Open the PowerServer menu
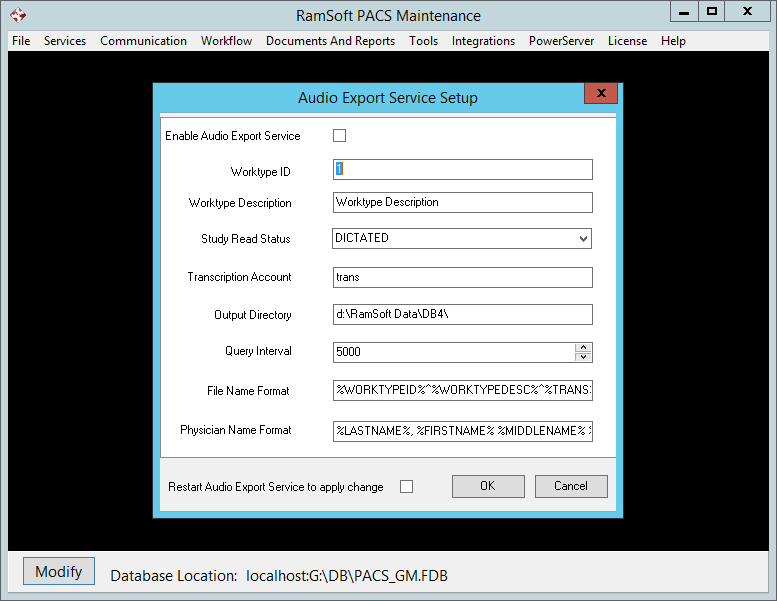The image size is (777, 601). (561, 41)
